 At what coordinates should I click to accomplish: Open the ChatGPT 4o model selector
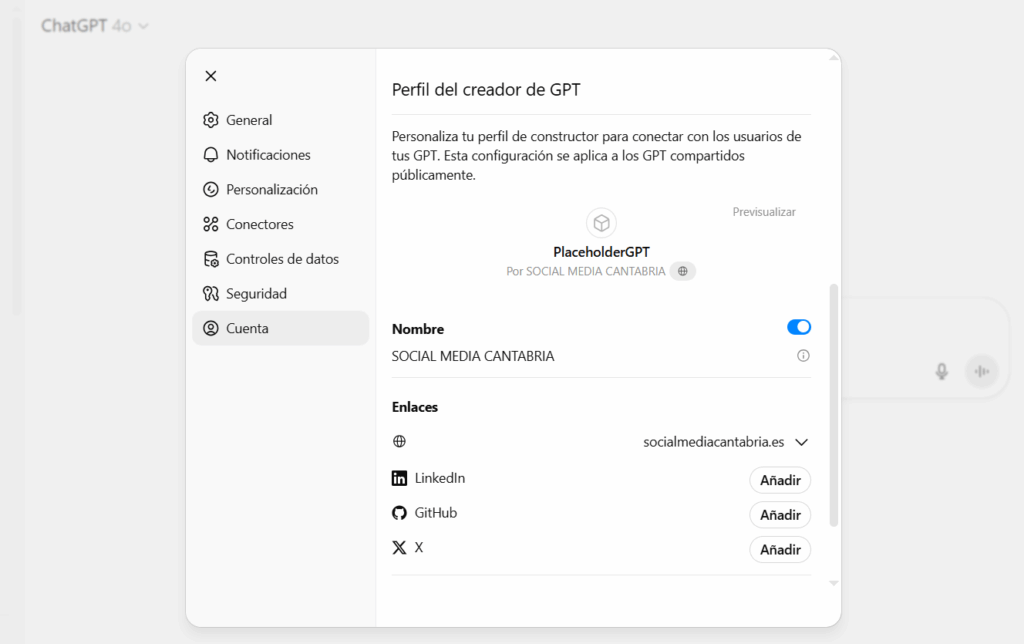coord(95,25)
